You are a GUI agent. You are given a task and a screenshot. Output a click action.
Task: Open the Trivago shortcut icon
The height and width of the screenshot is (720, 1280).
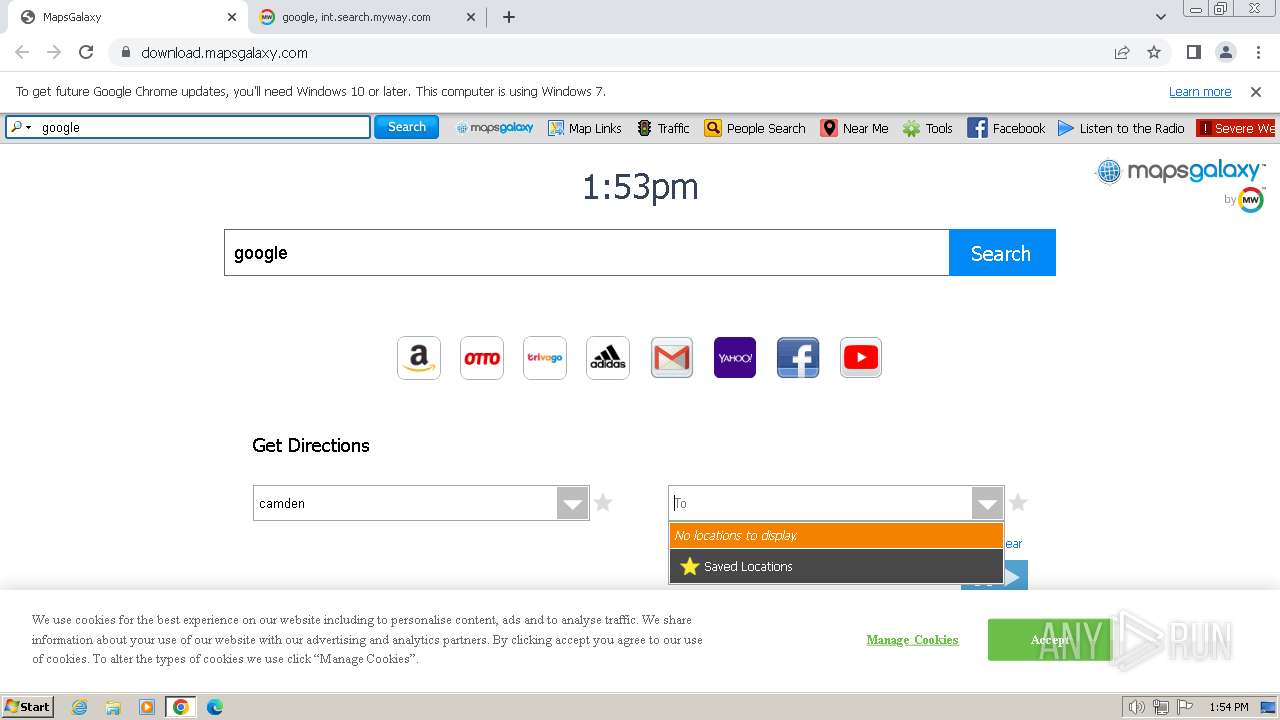click(x=545, y=358)
